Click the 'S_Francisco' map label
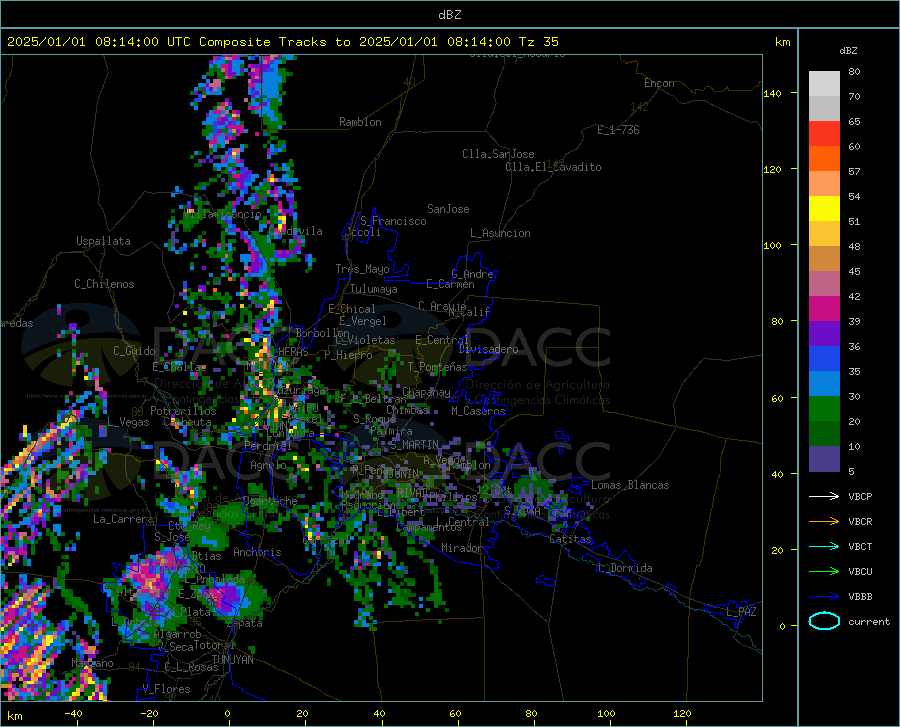The image size is (900, 727). click(393, 221)
